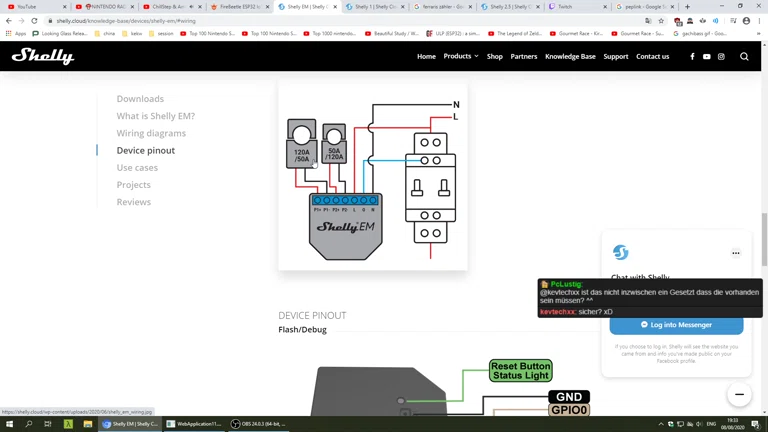This screenshot has height=432, width=768.
Task: Expand the Products dropdown menu
Action: (460, 57)
